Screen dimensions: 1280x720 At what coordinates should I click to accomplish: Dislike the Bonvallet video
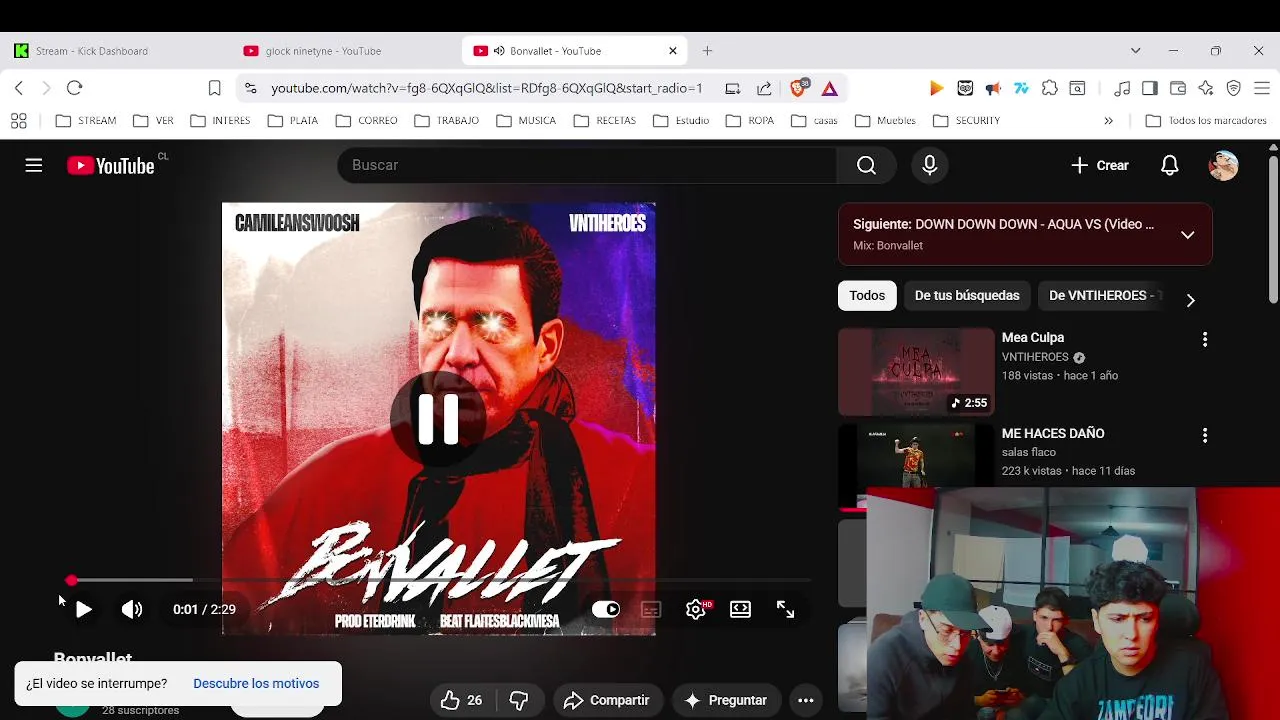click(x=518, y=700)
